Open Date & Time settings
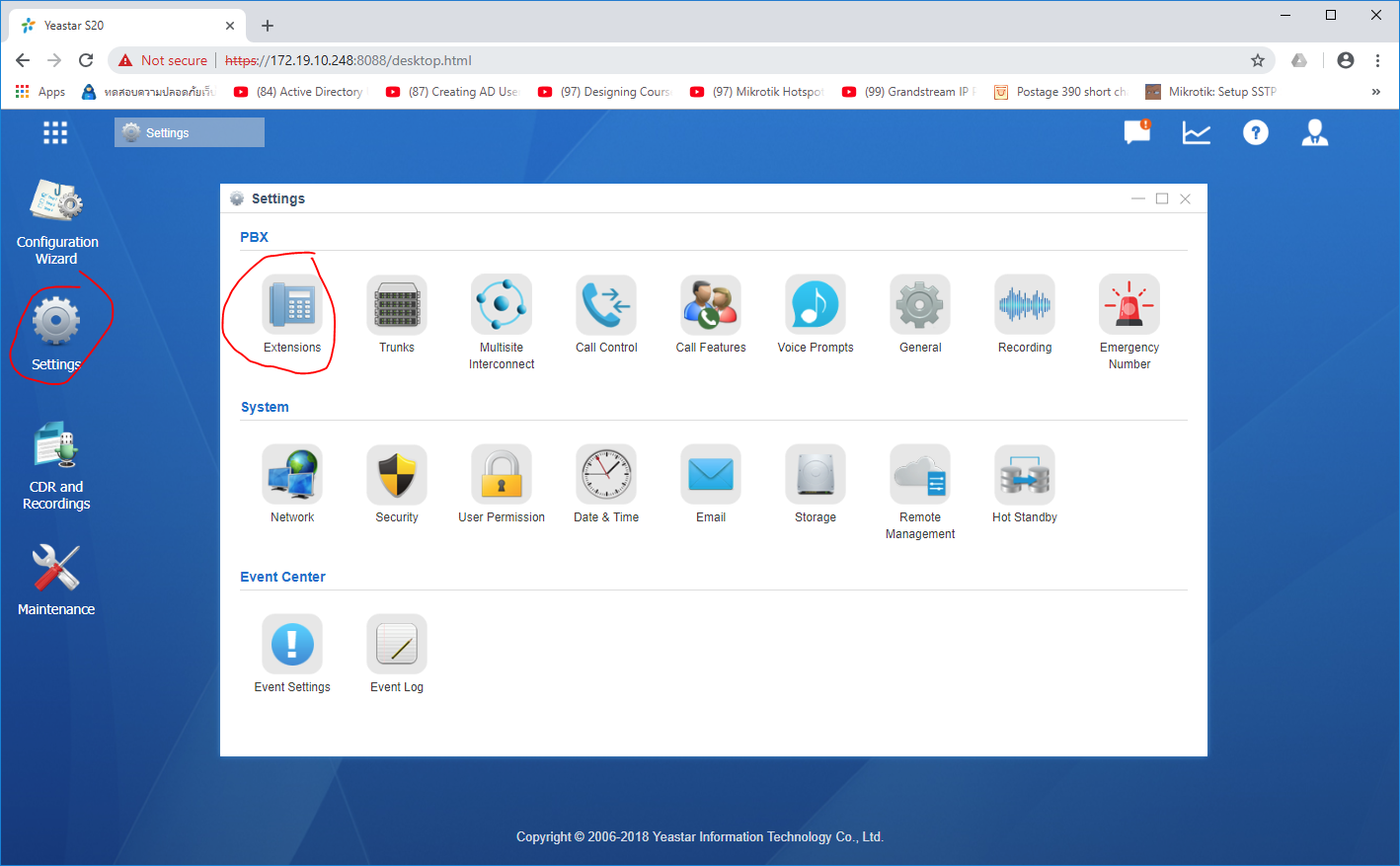 (x=606, y=484)
